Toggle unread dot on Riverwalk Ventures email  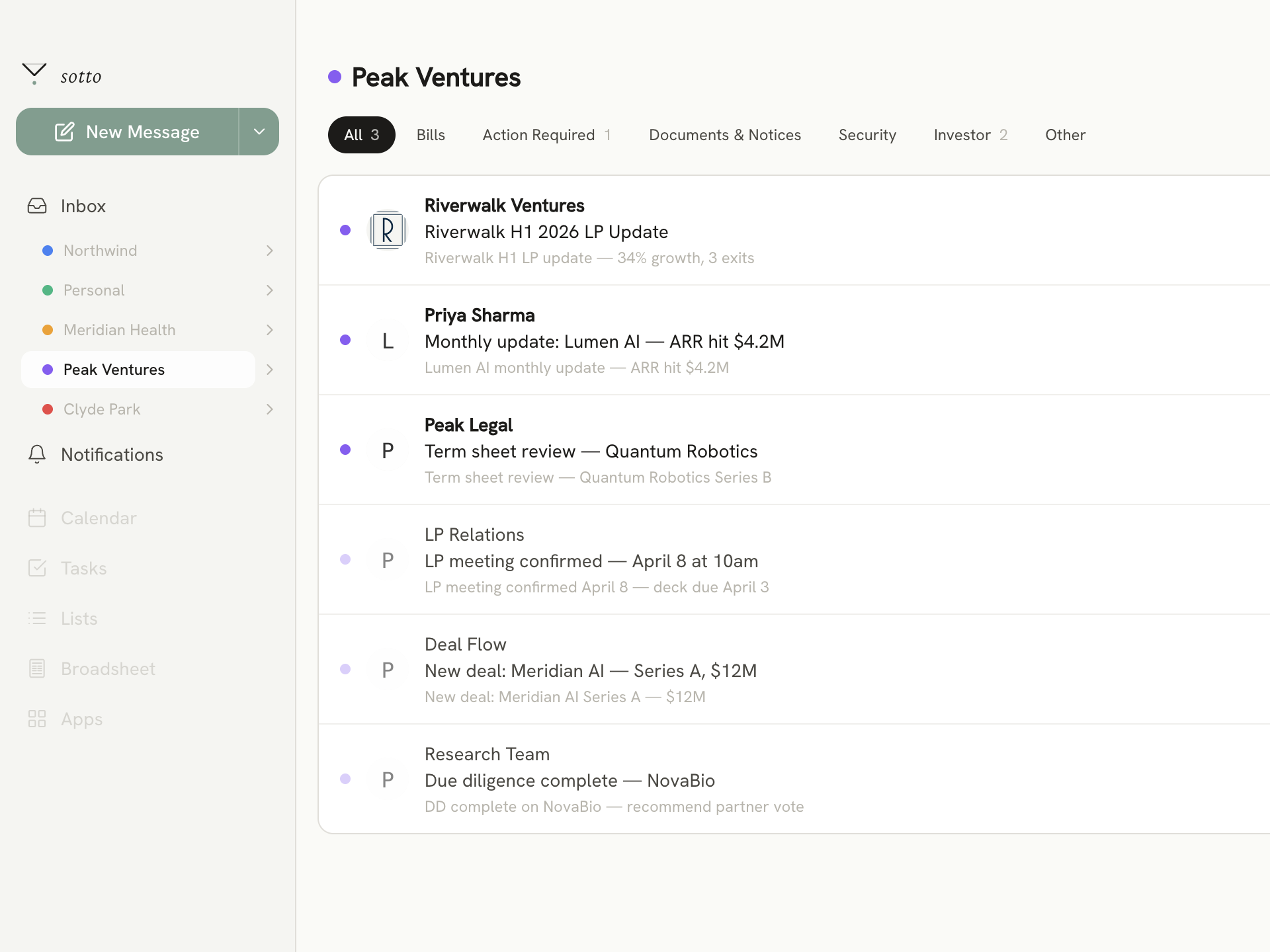[x=345, y=230]
